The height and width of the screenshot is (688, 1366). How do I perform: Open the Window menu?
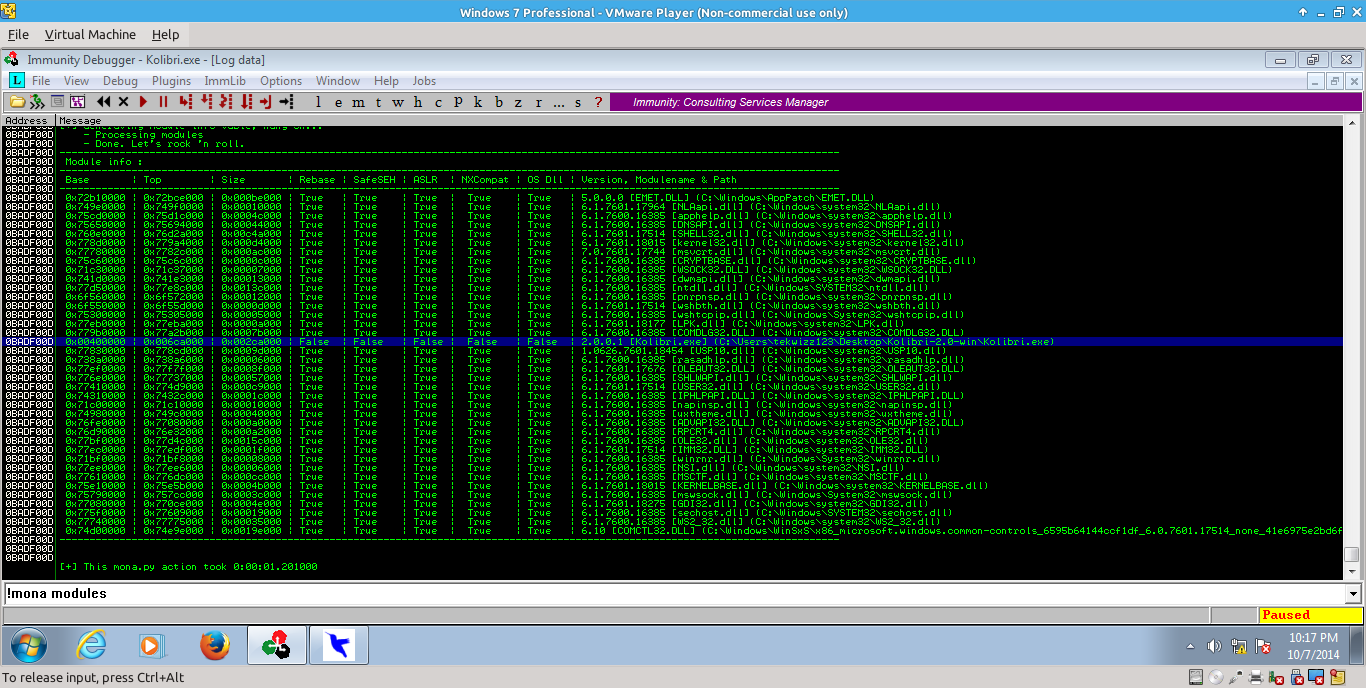coord(338,81)
